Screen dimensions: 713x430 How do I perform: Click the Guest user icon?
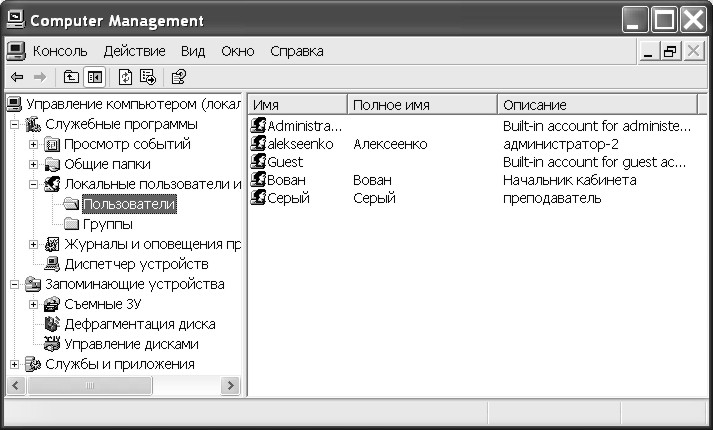point(258,161)
